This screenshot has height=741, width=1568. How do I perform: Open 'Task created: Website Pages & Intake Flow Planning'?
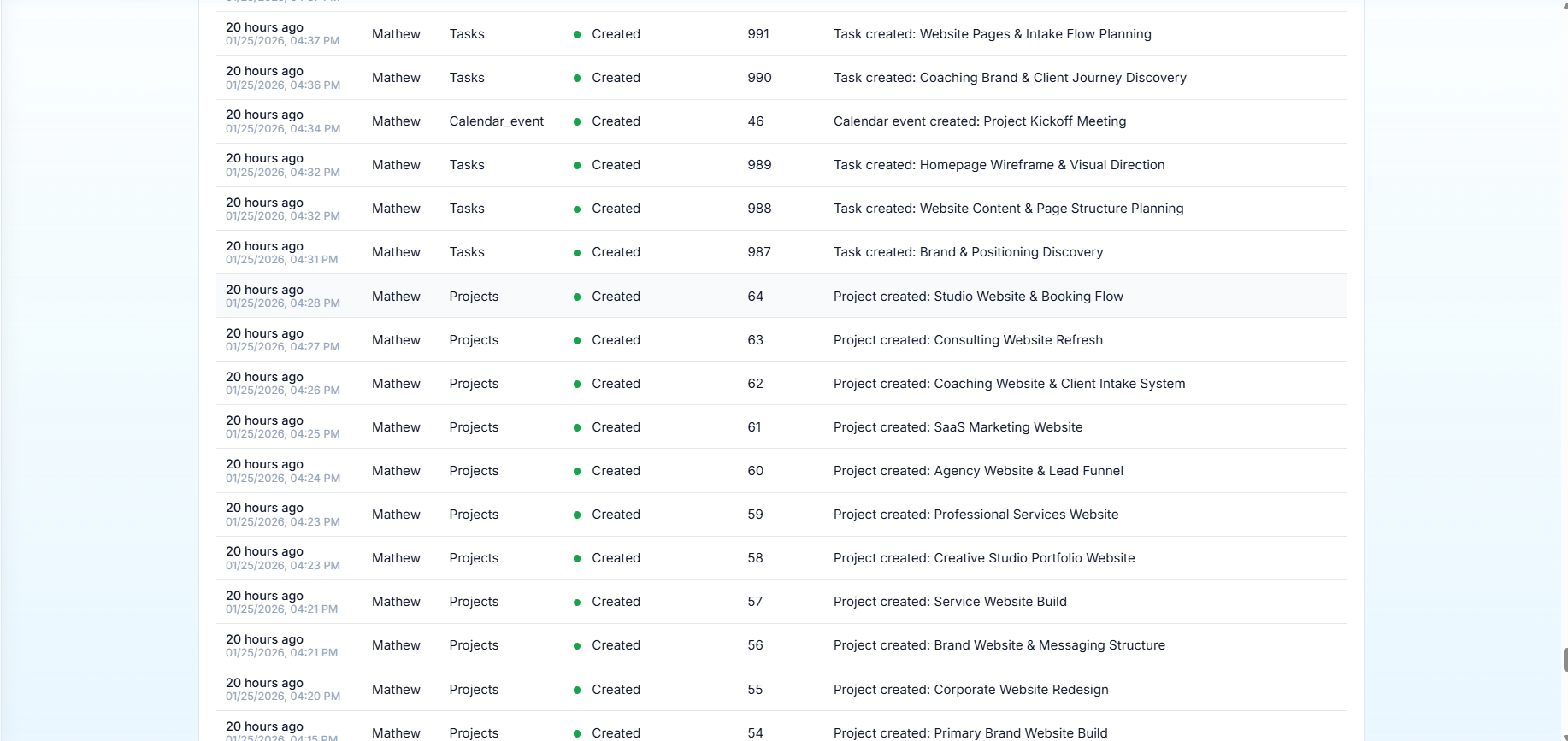tap(992, 34)
